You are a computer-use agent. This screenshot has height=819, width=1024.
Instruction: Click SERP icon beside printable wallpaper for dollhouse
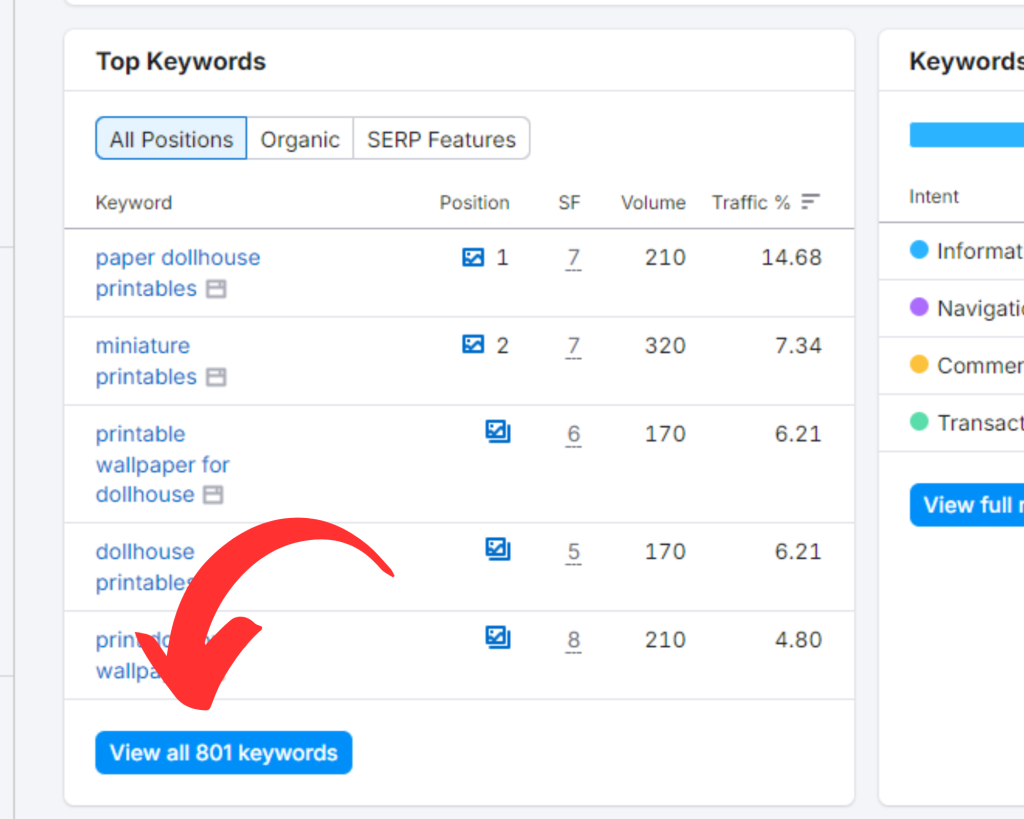point(212,495)
